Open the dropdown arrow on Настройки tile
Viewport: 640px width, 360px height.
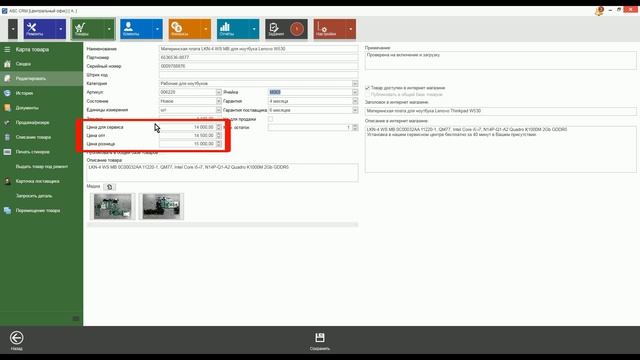click(x=351, y=29)
